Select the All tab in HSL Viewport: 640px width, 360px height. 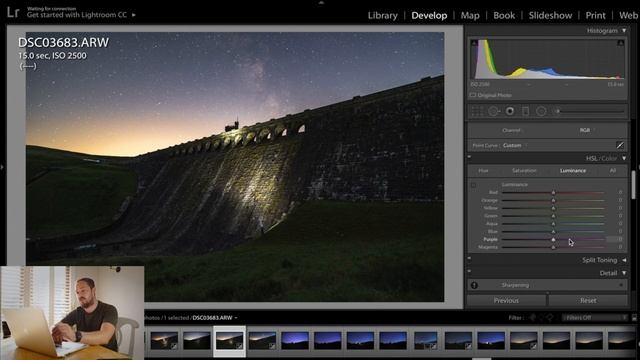pos(613,171)
